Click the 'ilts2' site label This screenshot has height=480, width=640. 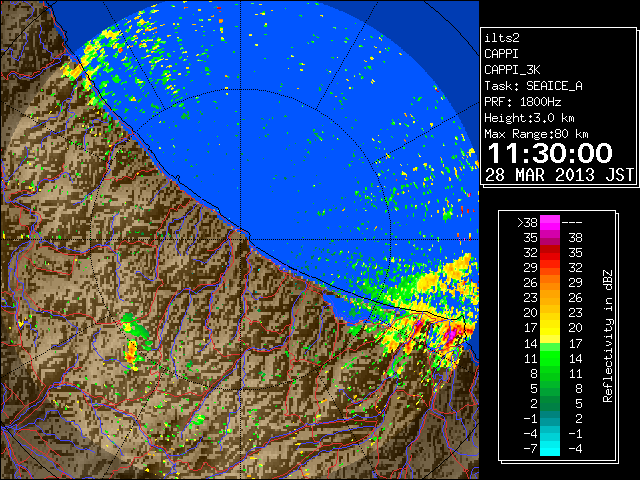click(x=502, y=38)
